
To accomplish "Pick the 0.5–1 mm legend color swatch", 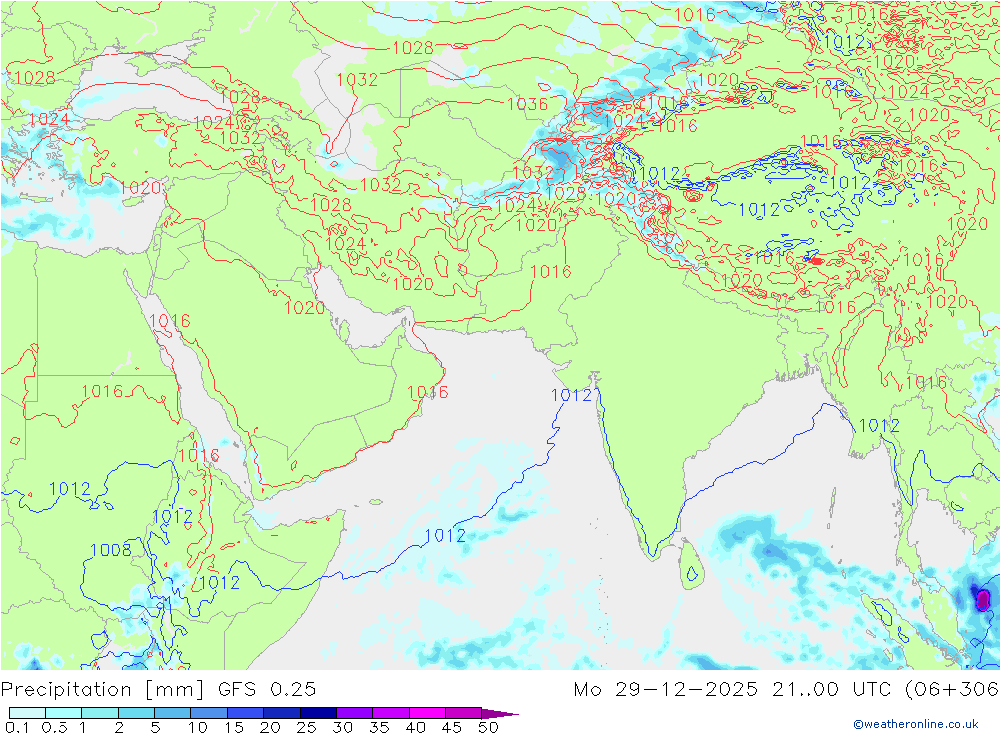I will click(64, 713).
